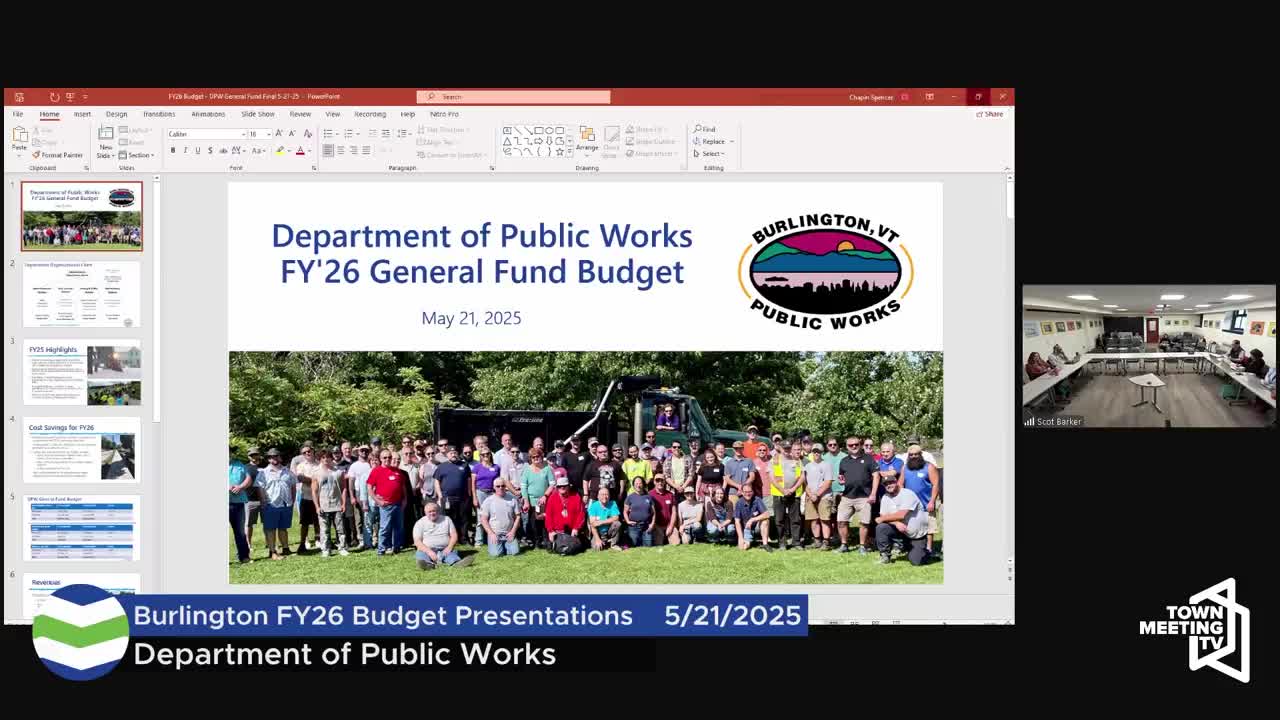
Task: Select slide 2 Organizational Chart thumbnail
Action: click(x=82, y=295)
